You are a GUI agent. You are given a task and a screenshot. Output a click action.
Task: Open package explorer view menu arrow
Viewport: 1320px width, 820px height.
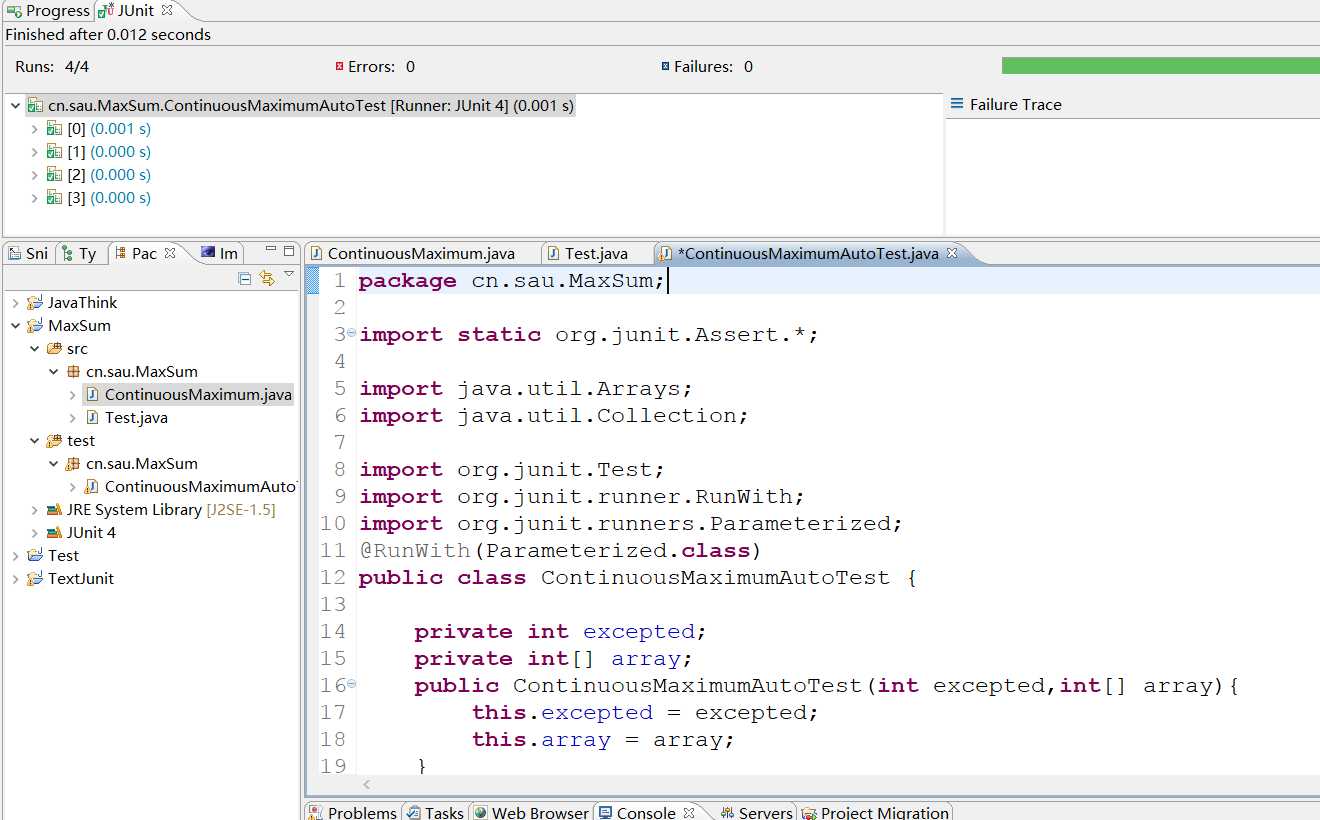point(289,274)
